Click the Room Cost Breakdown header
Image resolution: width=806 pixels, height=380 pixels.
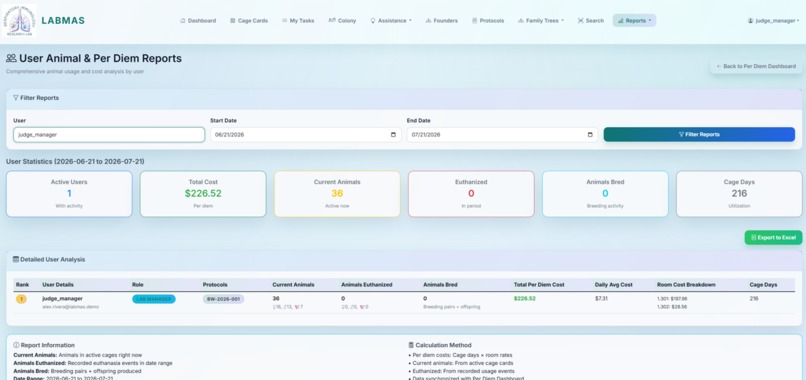click(686, 284)
